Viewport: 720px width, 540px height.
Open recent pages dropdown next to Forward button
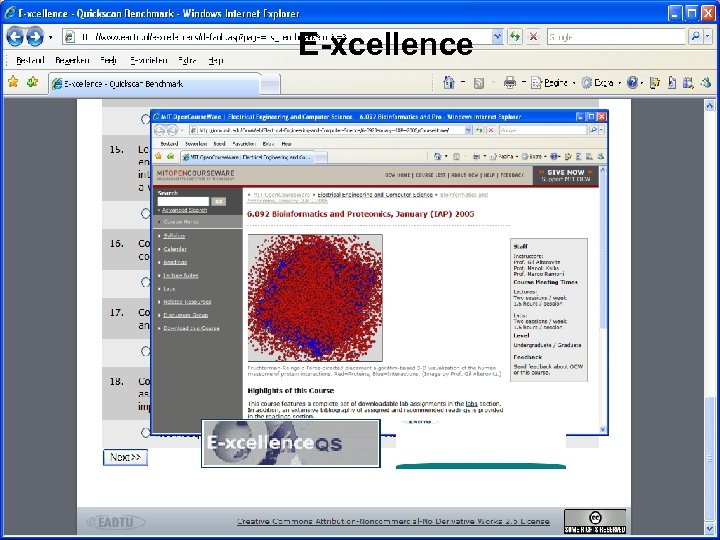pos(51,37)
